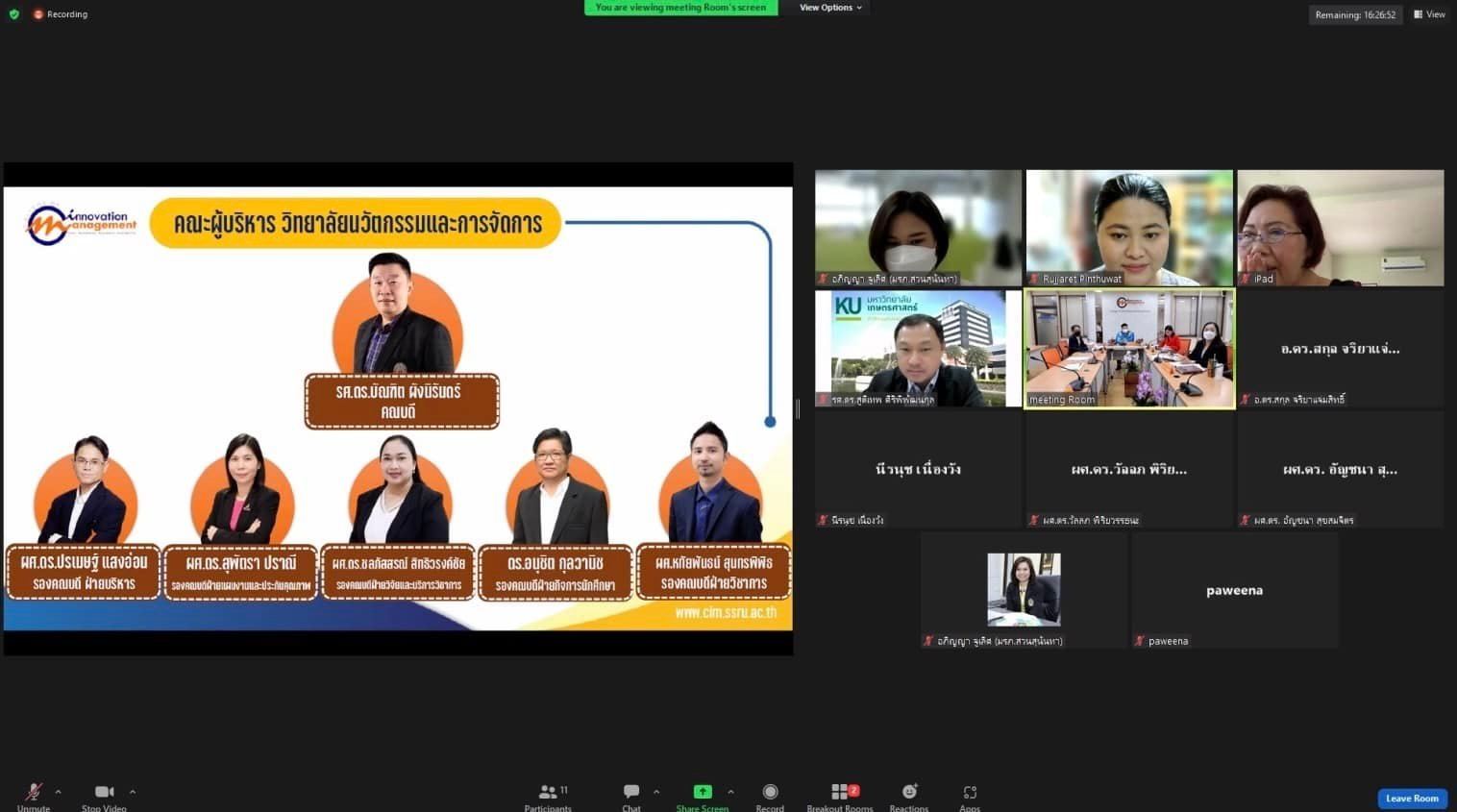Image resolution: width=1457 pixels, height=812 pixels.
Task: Open Breakout Rooms
Action: (840, 794)
